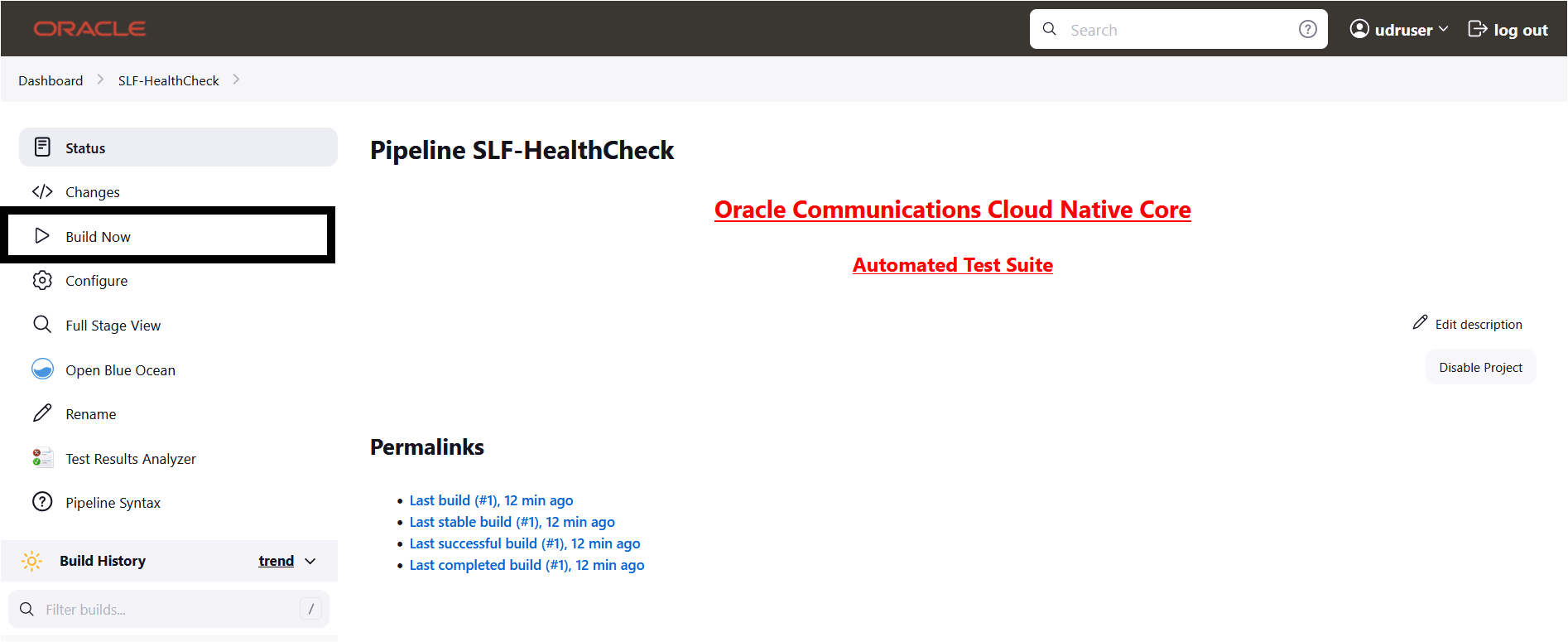Open Last stable build (#1) permalink
The image size is (1568, 642).
pos(512,522)
